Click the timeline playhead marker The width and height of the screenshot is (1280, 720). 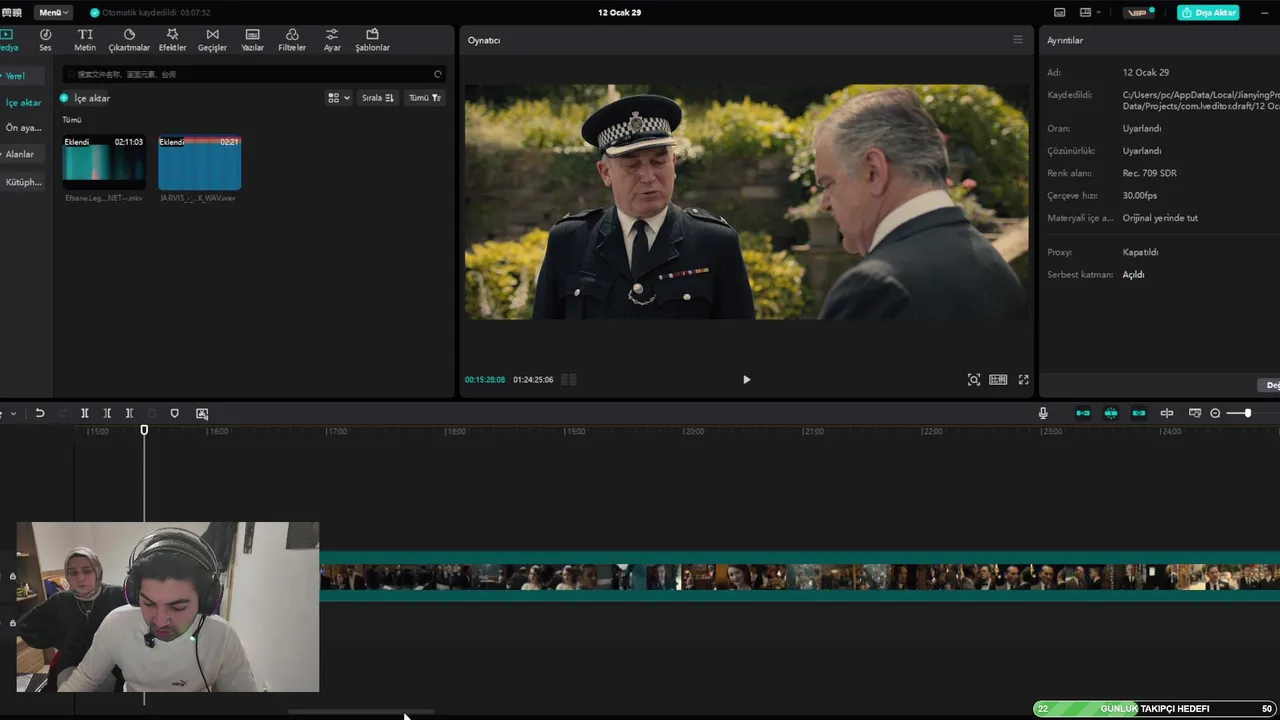pyautogui.click(x=144, y=430)
